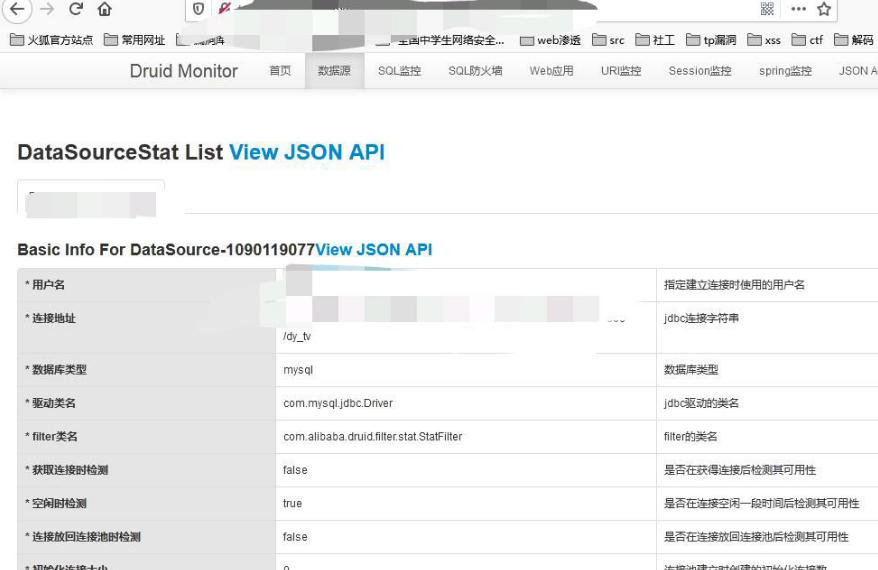The height and width of the screenshot is (570, 878).
Task: Open the QR code icon in address bar
Action: tap(767, 8)
